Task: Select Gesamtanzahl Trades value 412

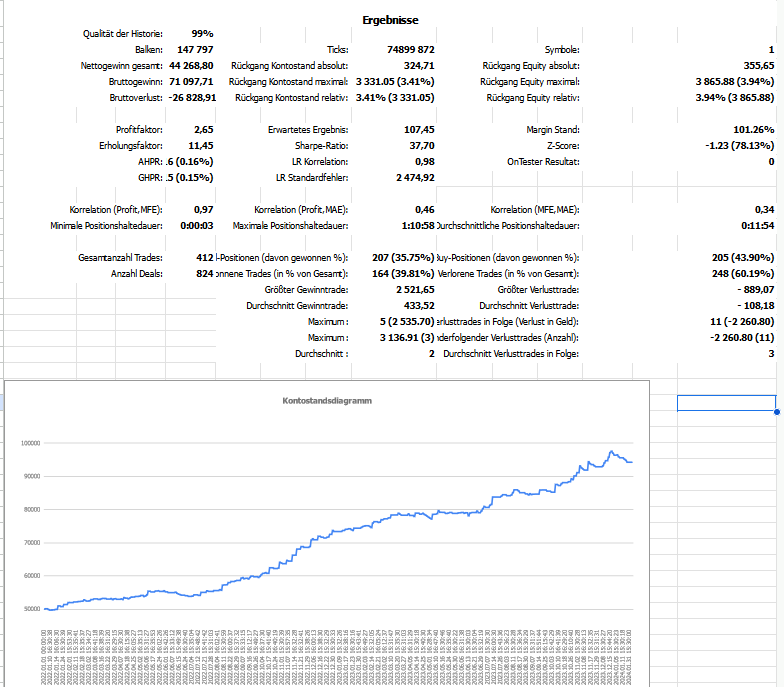Action: coord(204,258)
